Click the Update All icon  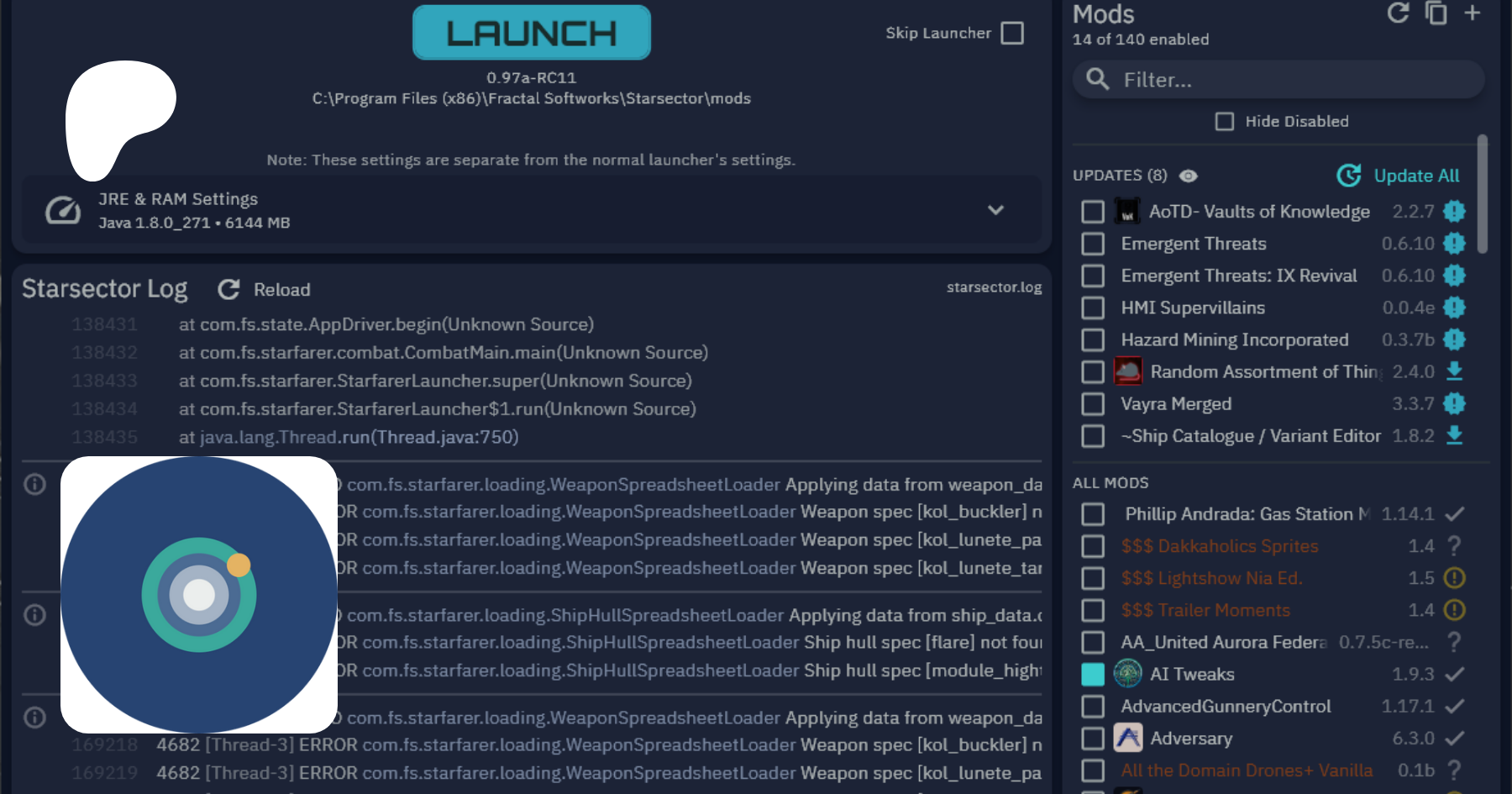1349,176
